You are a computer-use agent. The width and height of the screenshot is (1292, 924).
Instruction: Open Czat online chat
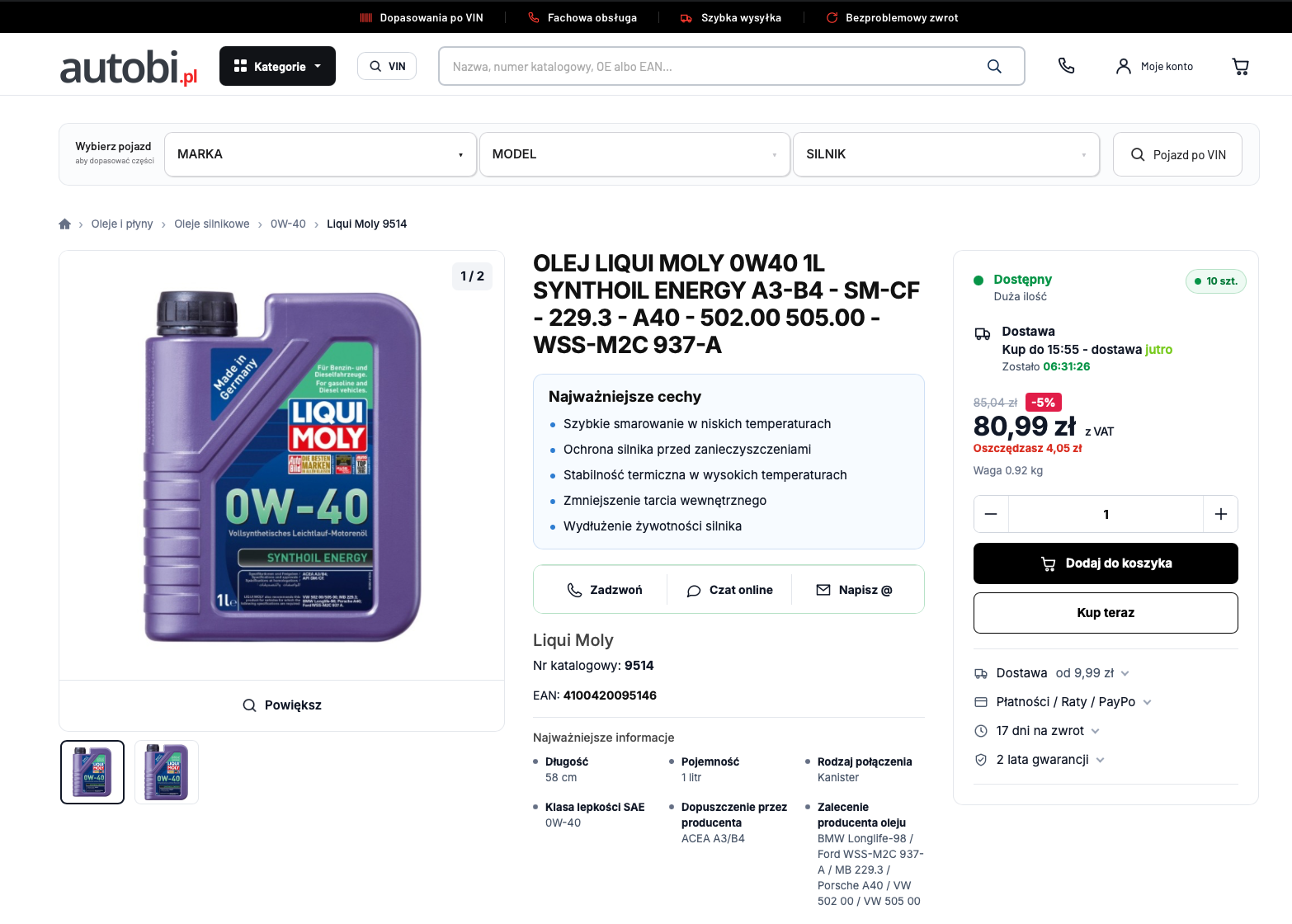pyautogui.click(x=729, y=590)
